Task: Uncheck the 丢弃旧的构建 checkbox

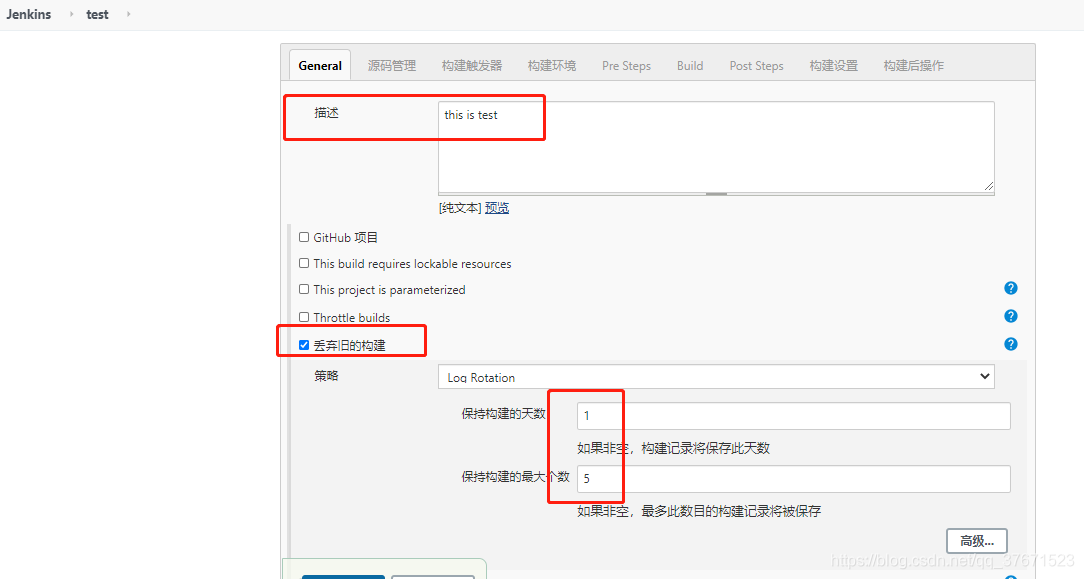Action: click(303, 345)
